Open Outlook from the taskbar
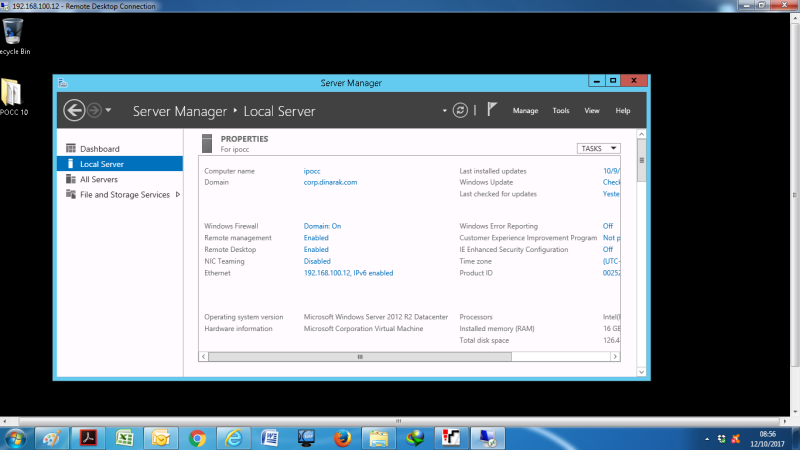This screenshot has width=800, height=450. click(161, 438)
